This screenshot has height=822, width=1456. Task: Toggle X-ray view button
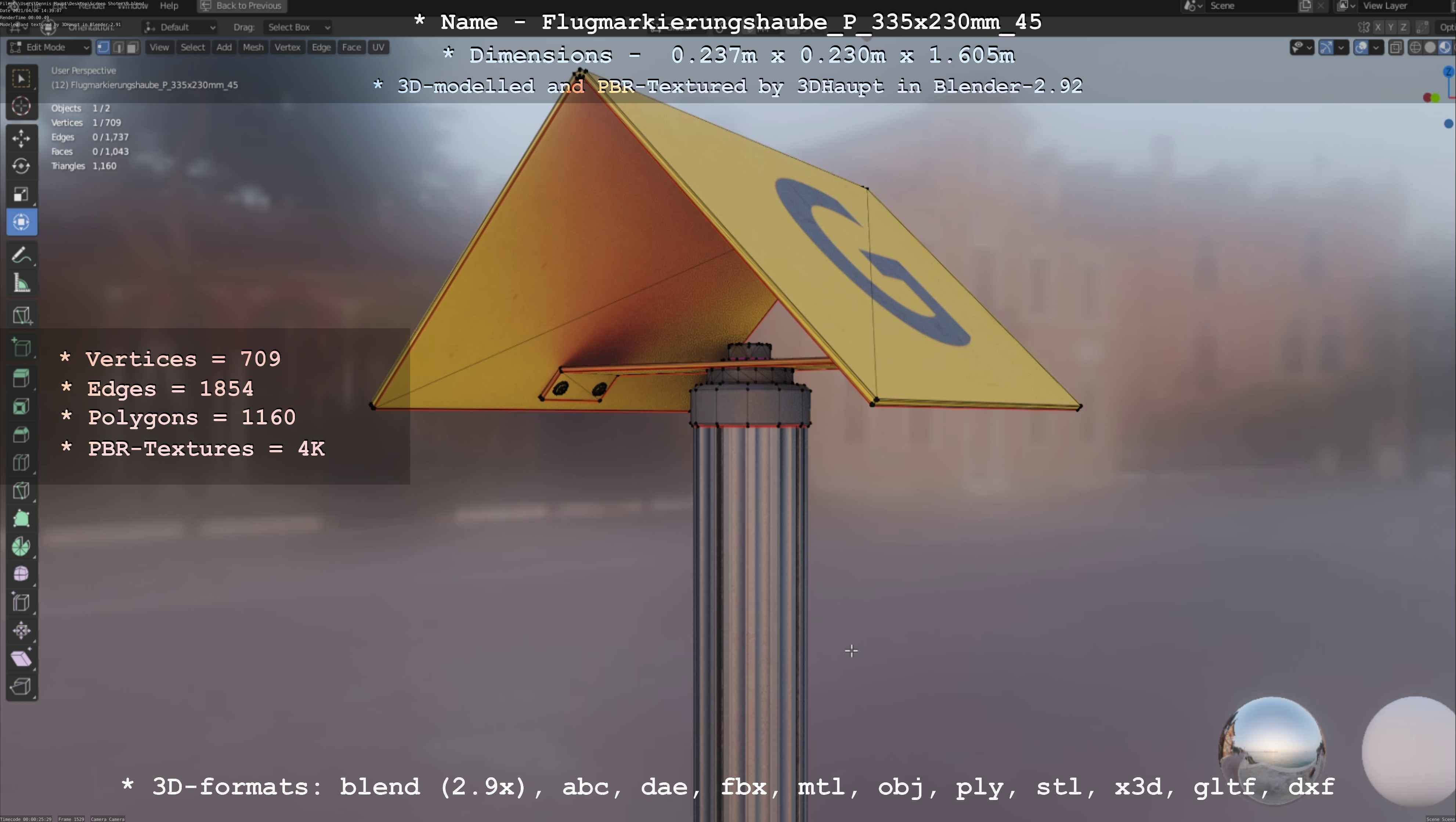tap(1395, 47)
